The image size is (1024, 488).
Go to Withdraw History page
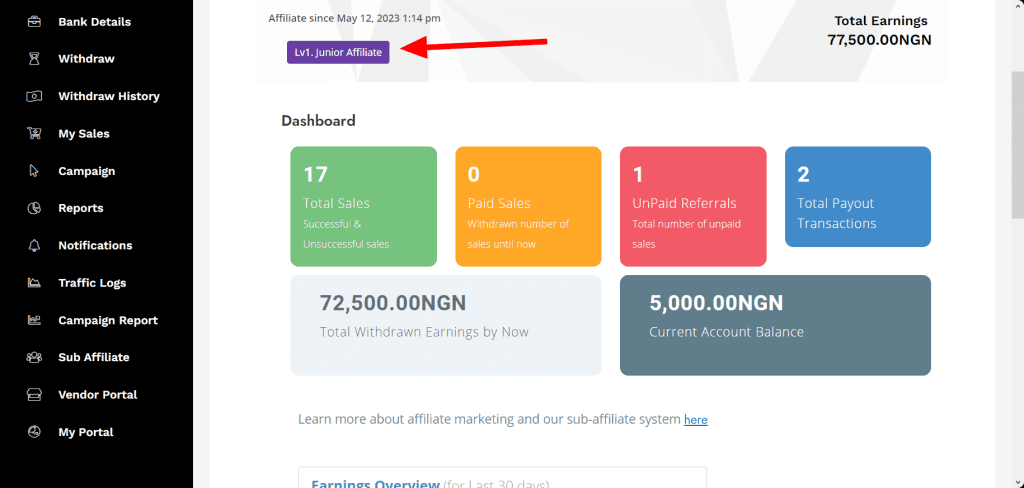tap(108, 96)
